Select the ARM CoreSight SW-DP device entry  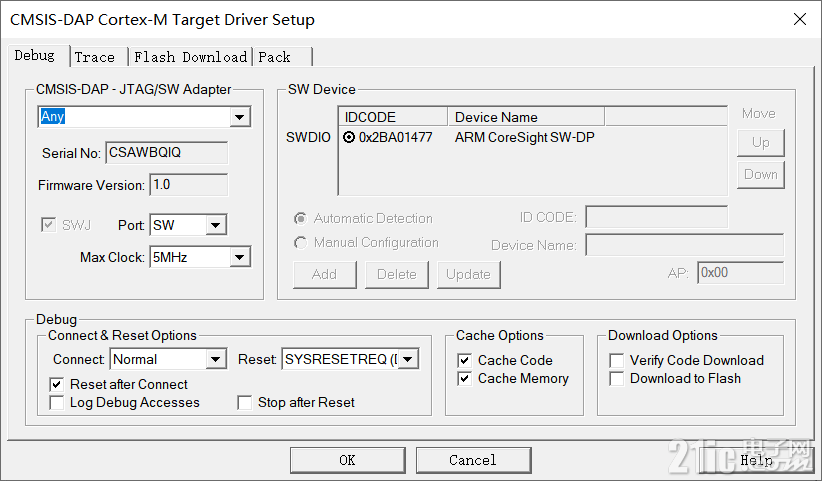coord(524,137)
